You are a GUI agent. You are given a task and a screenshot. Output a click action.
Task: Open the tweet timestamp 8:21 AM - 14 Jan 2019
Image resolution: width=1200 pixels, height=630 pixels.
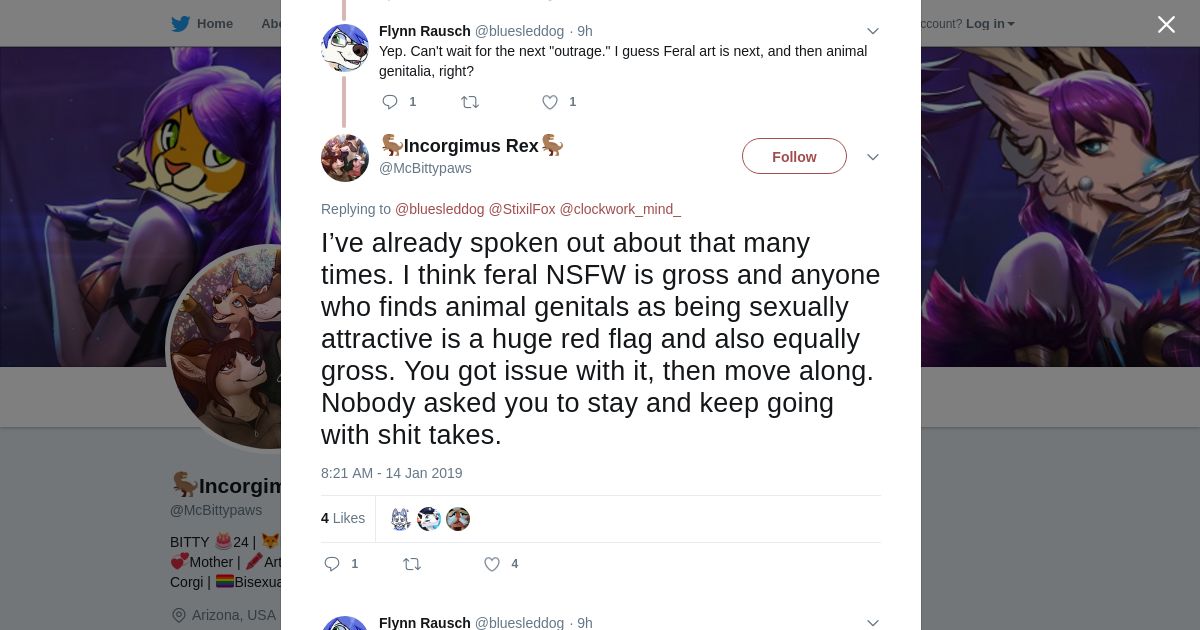point(391,473)
